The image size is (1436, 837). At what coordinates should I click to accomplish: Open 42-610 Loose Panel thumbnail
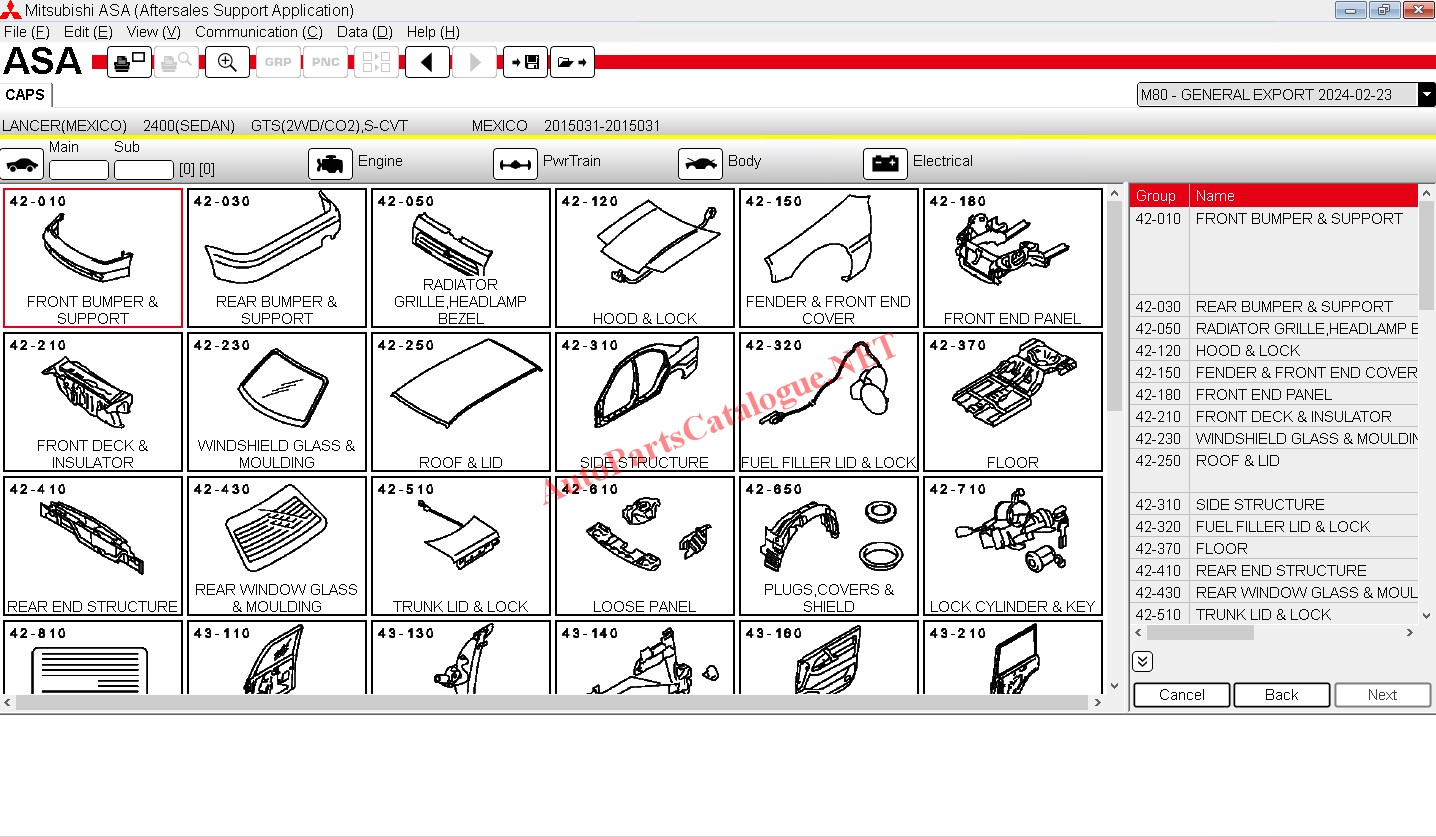(645, 546)
